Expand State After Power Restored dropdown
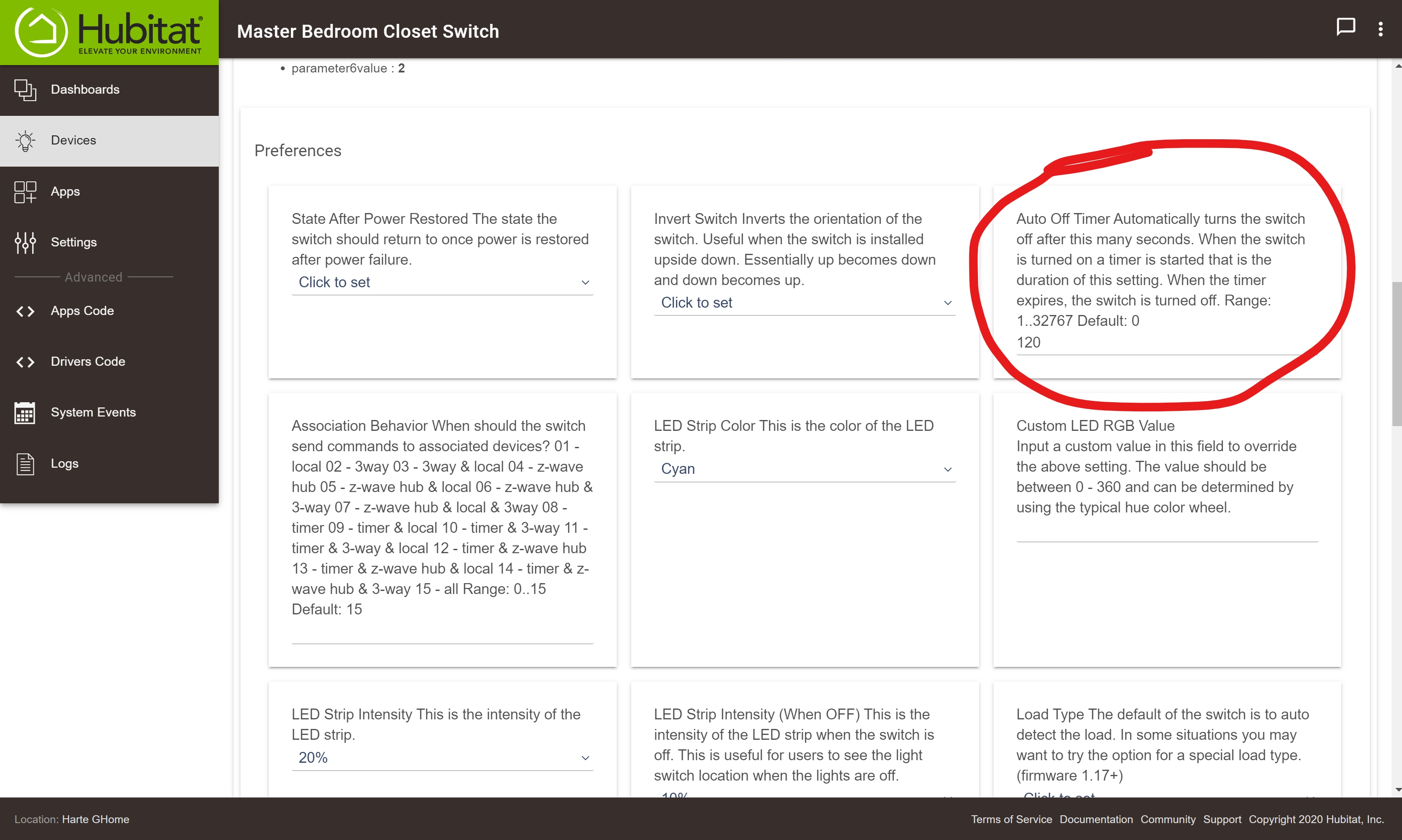Image resolution: width=1402 pixels, height=840 pixels. 442,282
